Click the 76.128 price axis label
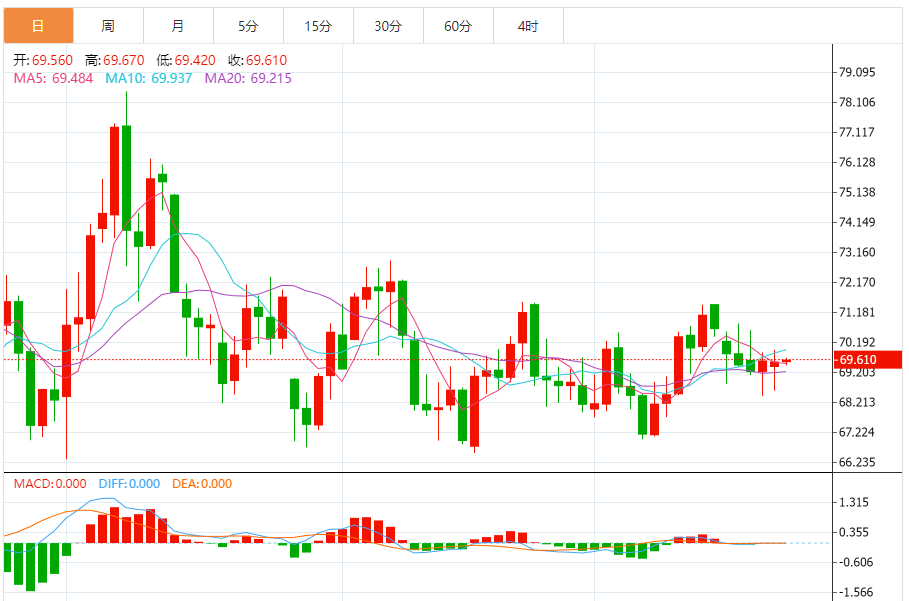This screenshot has width=909, height=601. 857,162
